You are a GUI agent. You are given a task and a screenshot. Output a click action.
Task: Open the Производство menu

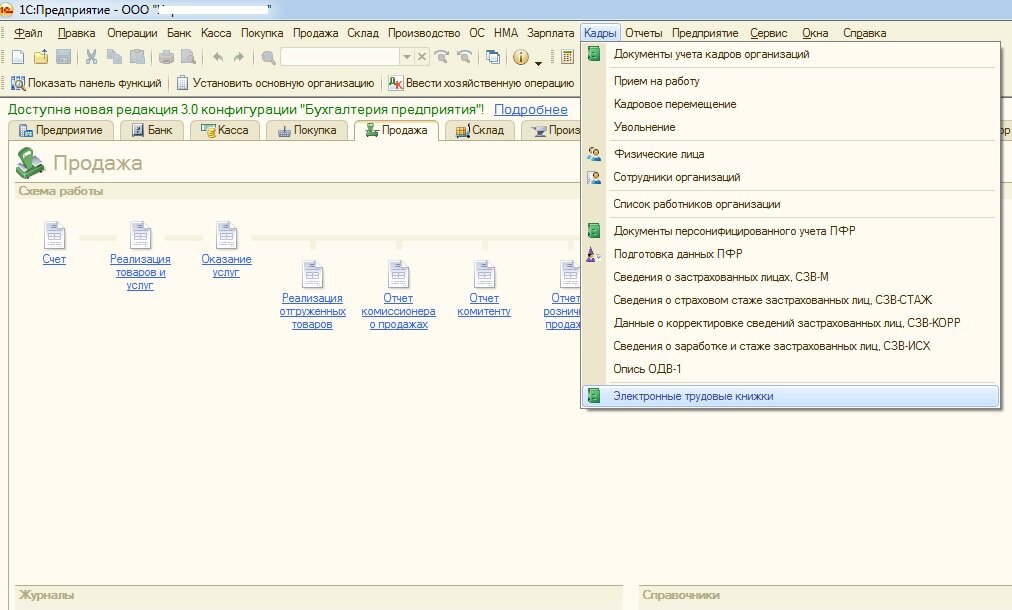[x=424, y=33]
